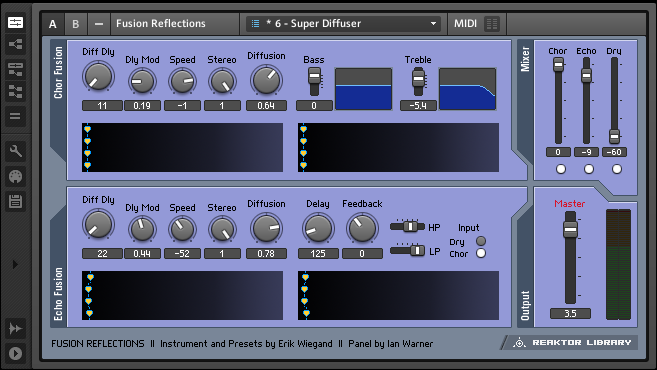657x370 pixels.
Task: Click the Echo Fusion Stereo knob
Action: coord(222,229)
